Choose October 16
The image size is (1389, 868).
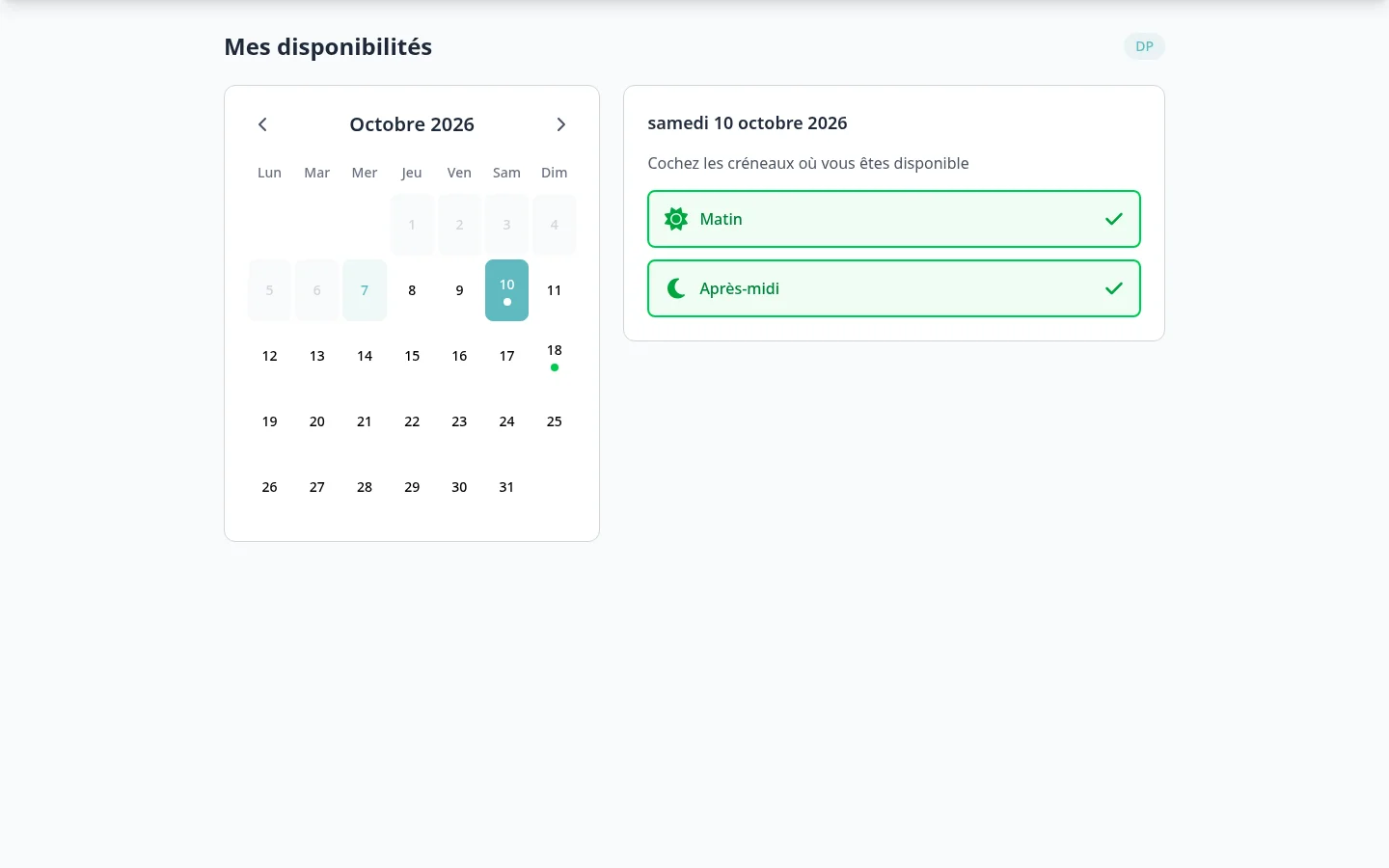coord(459,356)
